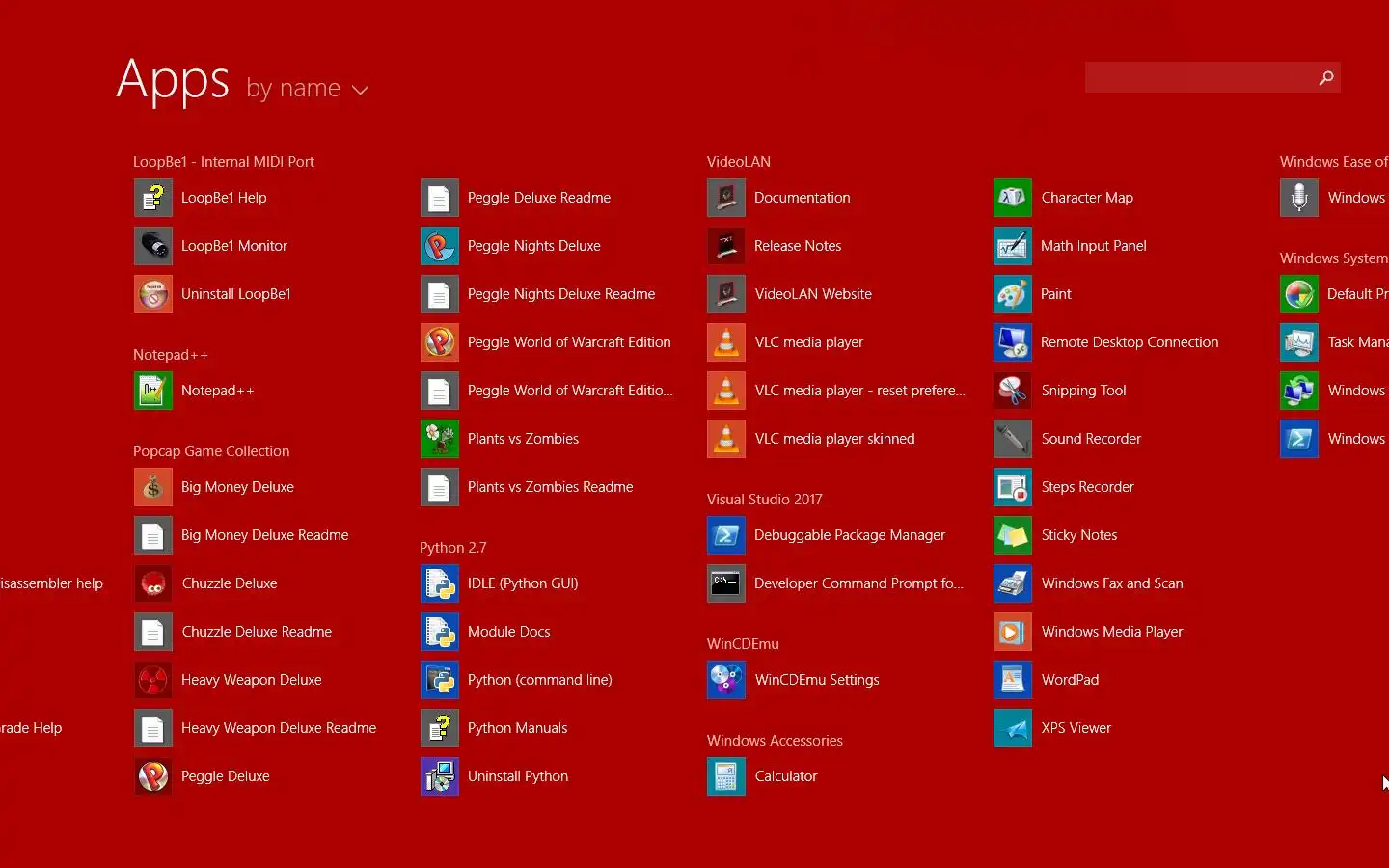Image resolution: width=1389 pixels, height=868 pixels.
Task: Open Windows Media Player icon
Action: (1012, 632)
